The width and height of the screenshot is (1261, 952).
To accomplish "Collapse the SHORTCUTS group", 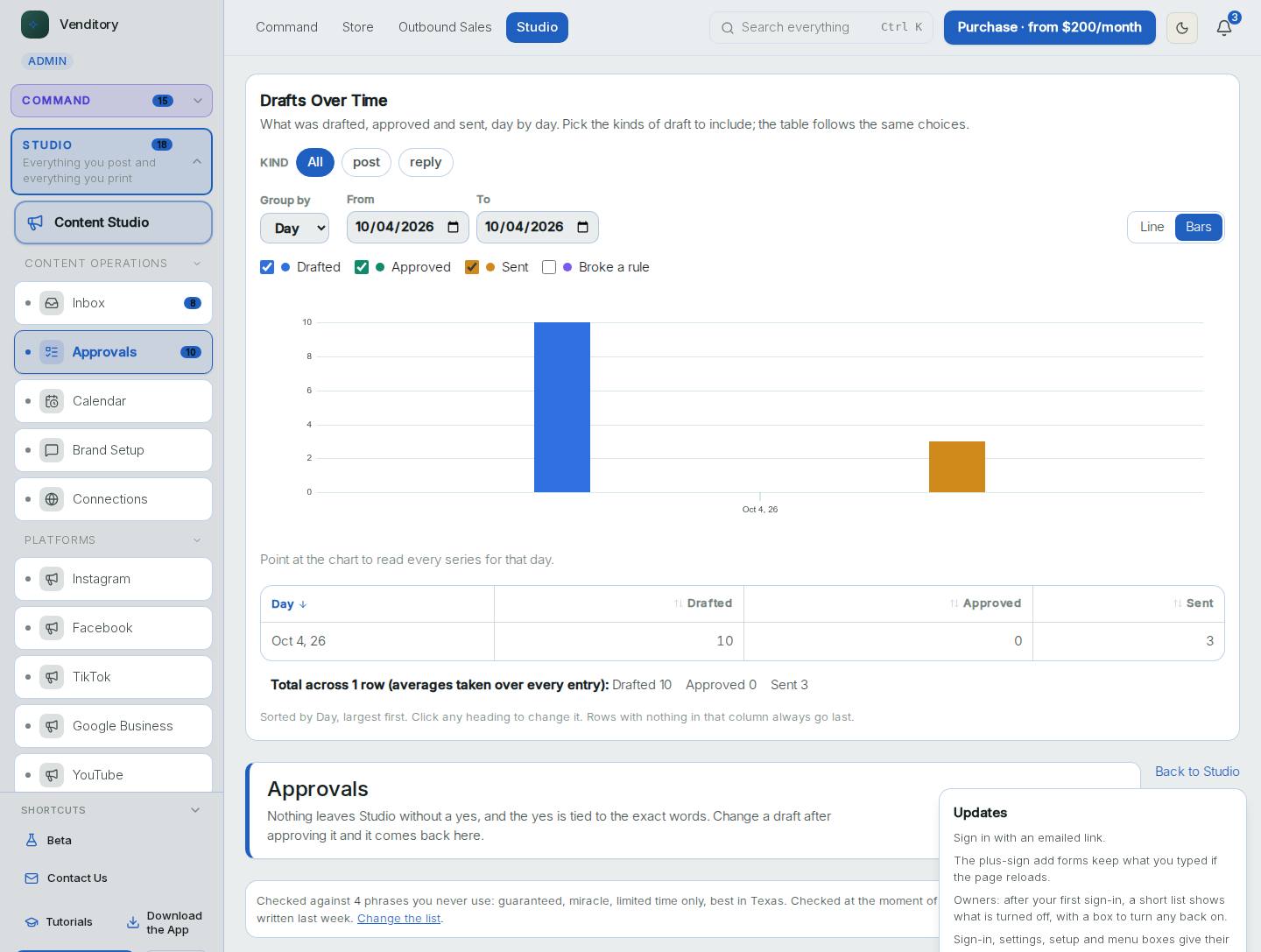I will (111, 810).
